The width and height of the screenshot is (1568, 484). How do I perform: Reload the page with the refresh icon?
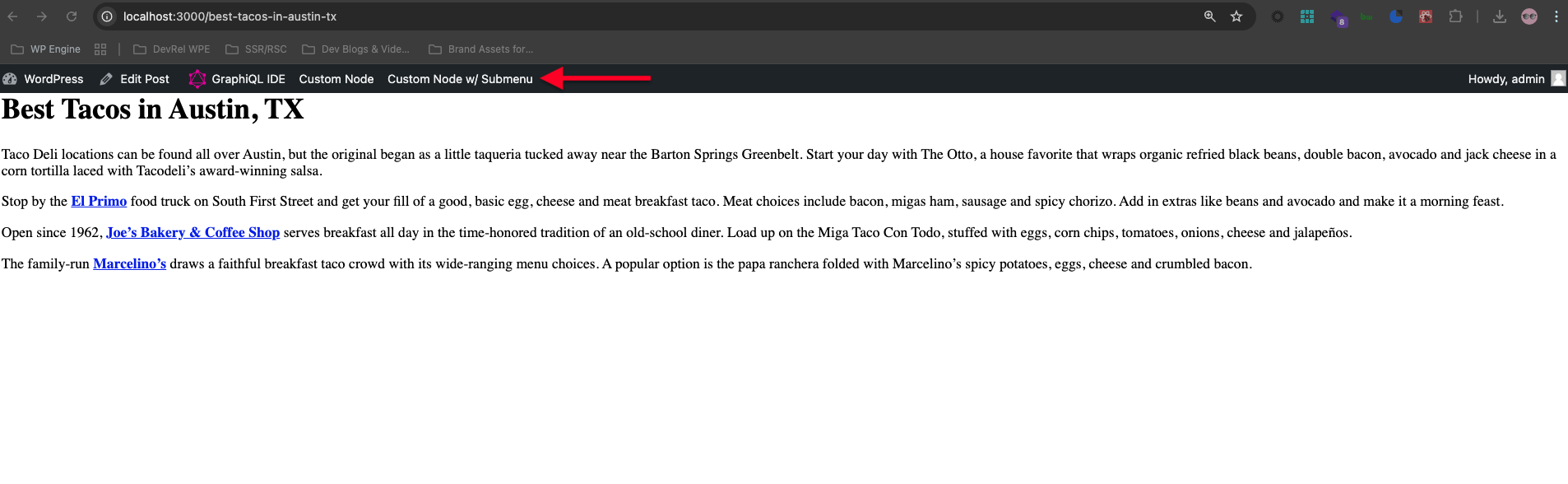tap(72, 16)
